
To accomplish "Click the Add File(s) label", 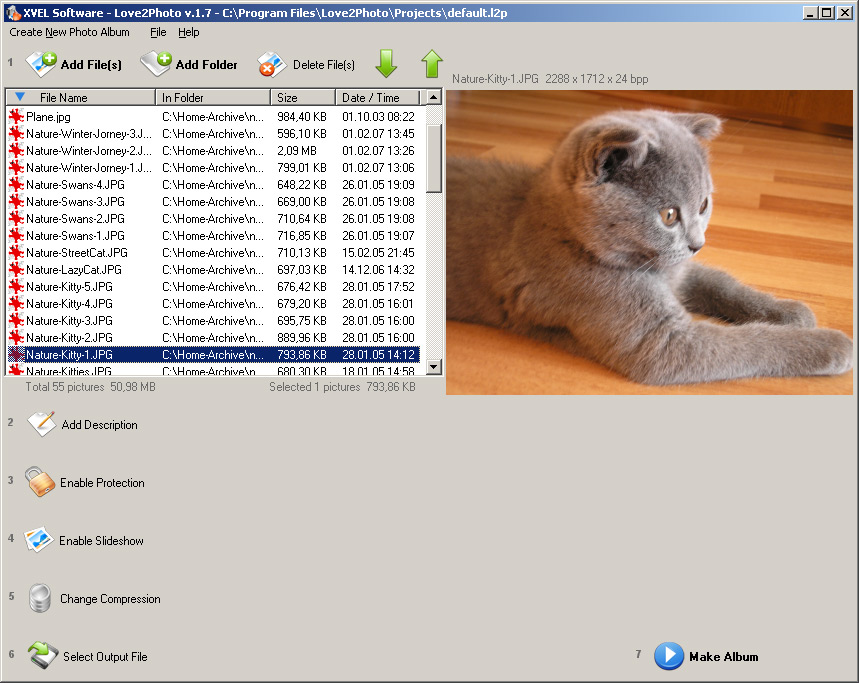I will point(91,65).
